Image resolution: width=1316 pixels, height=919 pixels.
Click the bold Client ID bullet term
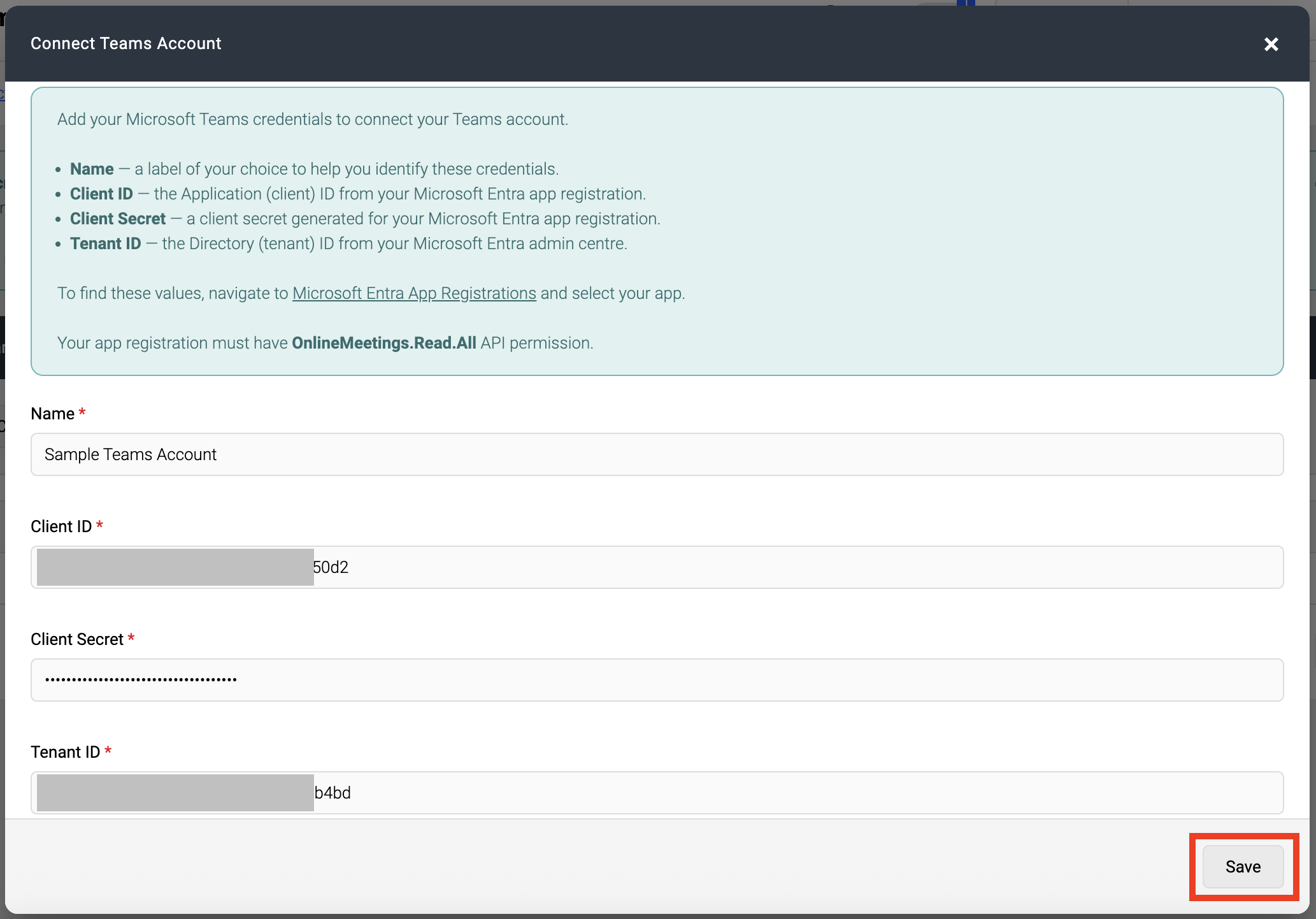(x=101, y=194)
